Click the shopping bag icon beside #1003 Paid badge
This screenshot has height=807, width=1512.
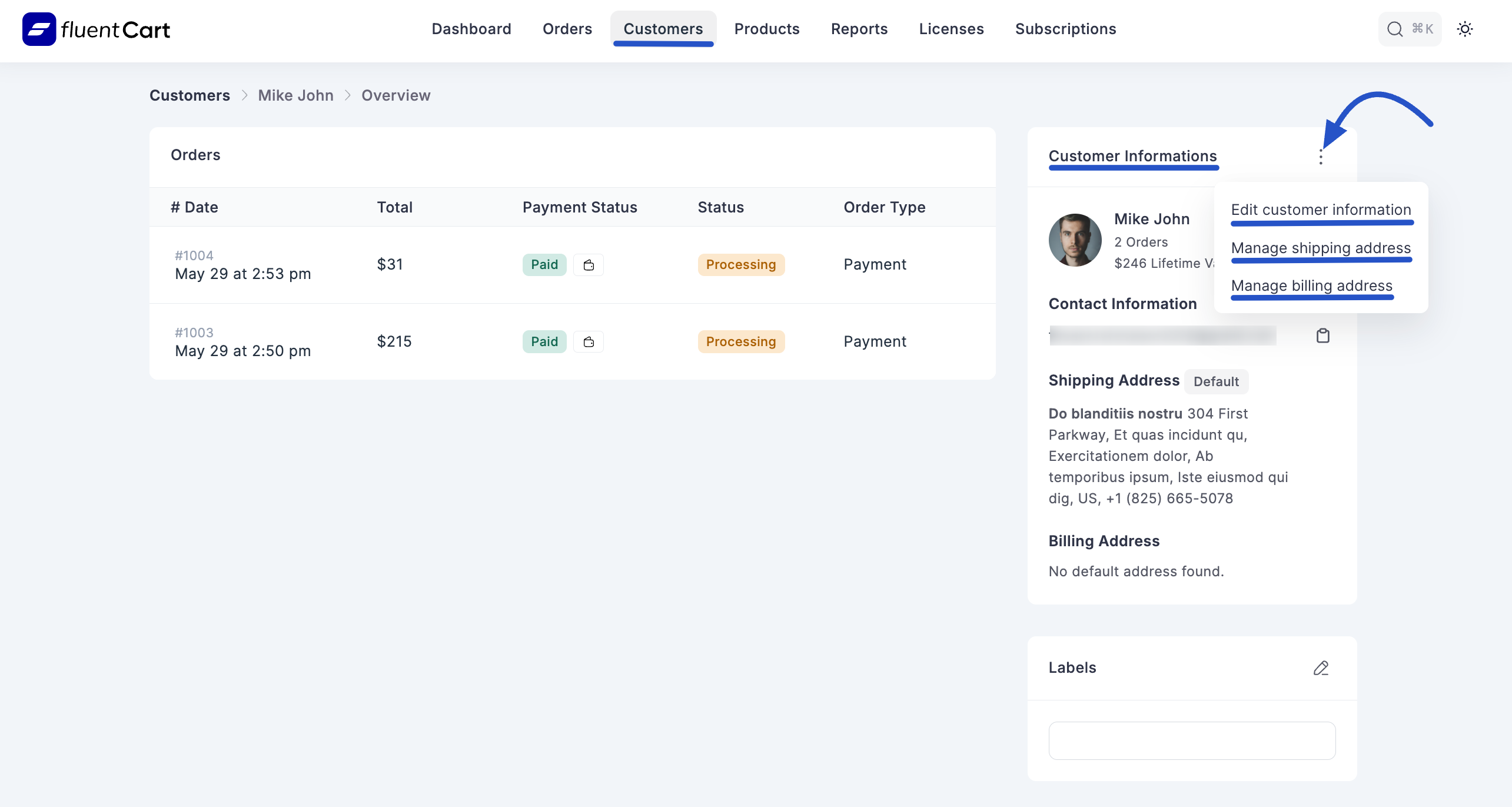[x=589, y=341]
